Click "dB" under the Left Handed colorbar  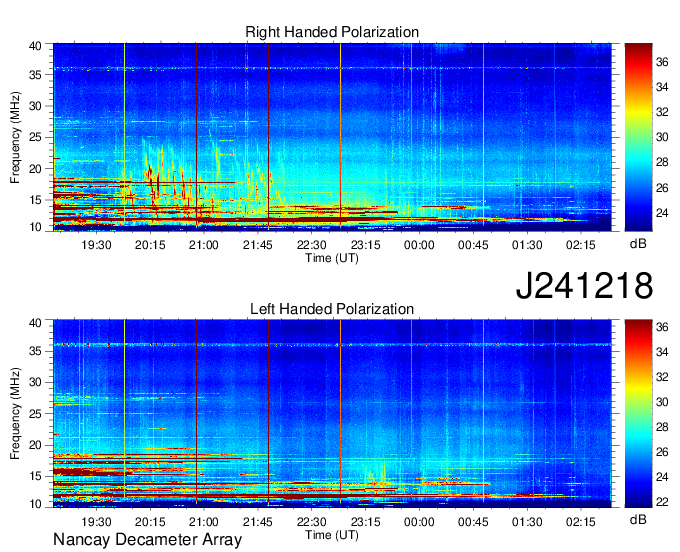point(638,519)
